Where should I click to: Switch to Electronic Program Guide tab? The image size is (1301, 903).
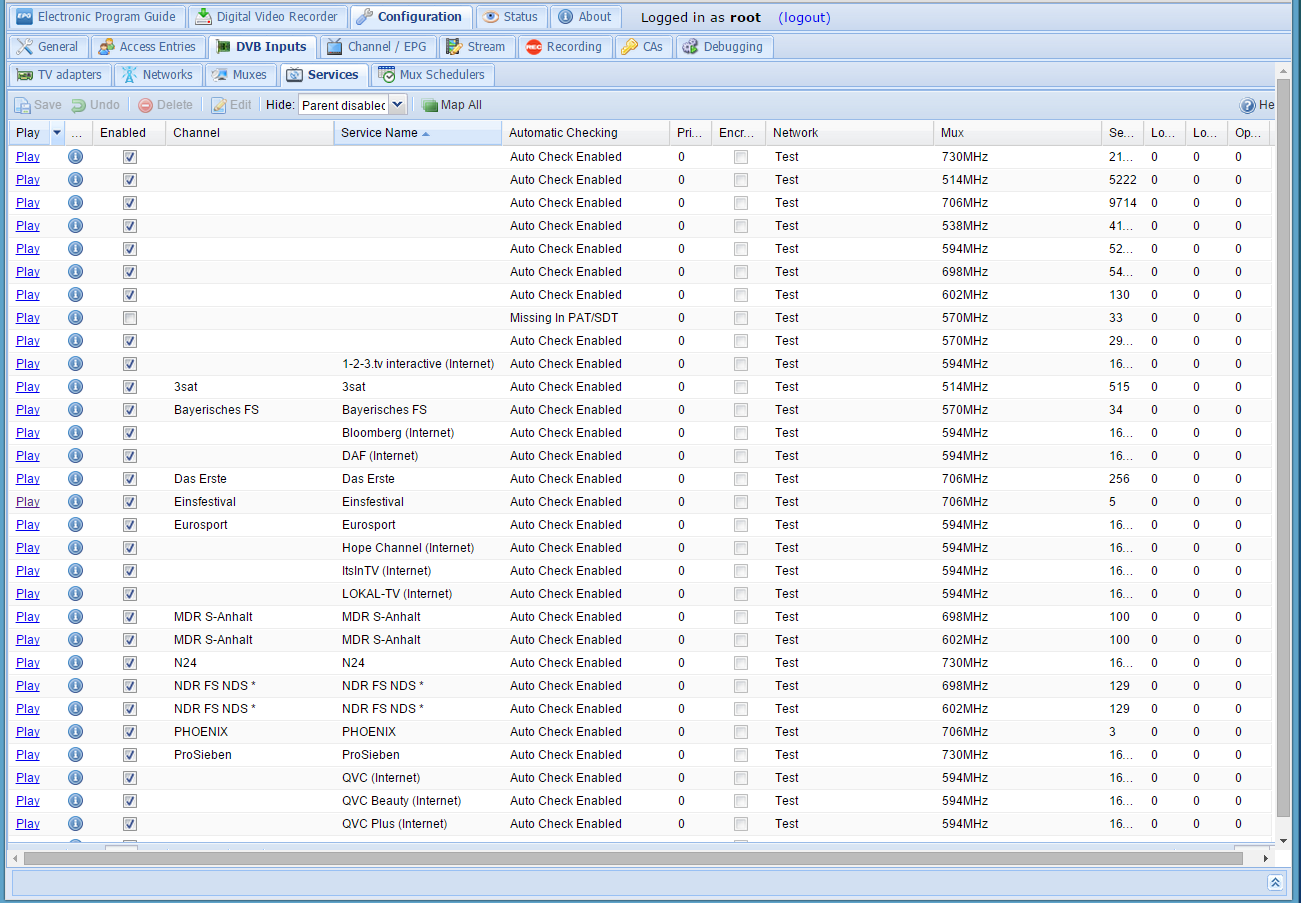(x=97, y=17)
